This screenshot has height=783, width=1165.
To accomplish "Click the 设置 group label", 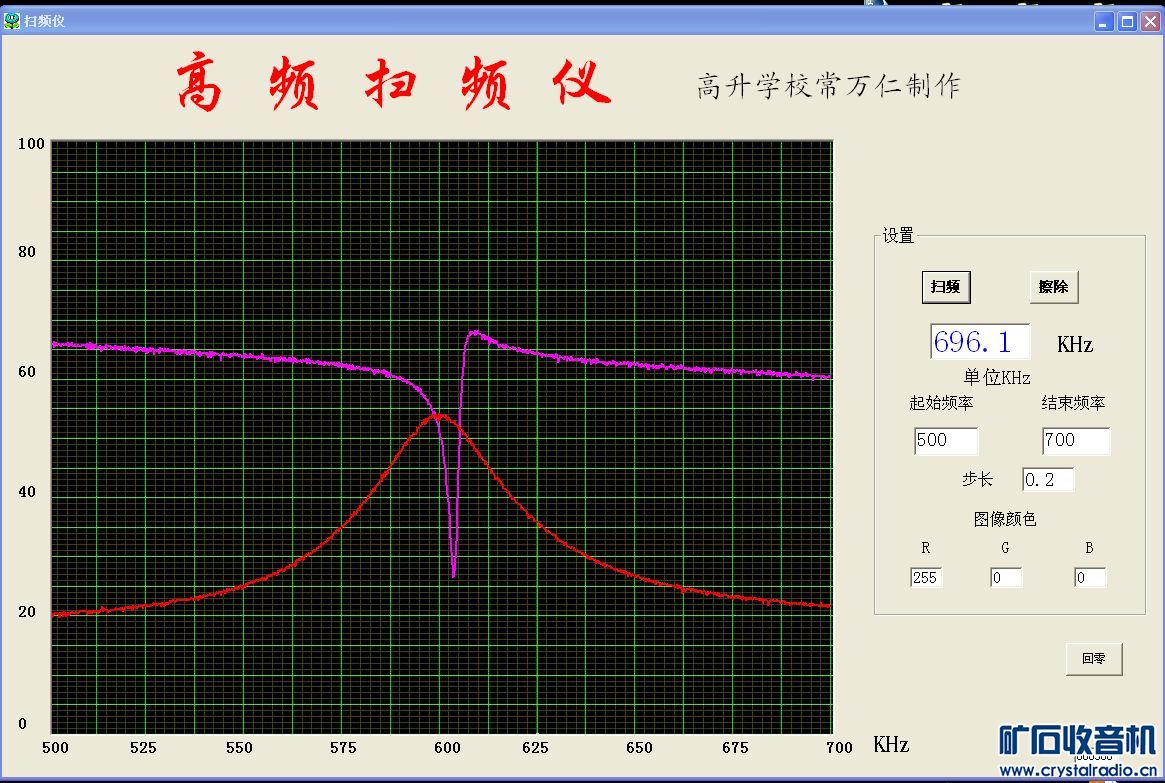I will pos(898,236).
